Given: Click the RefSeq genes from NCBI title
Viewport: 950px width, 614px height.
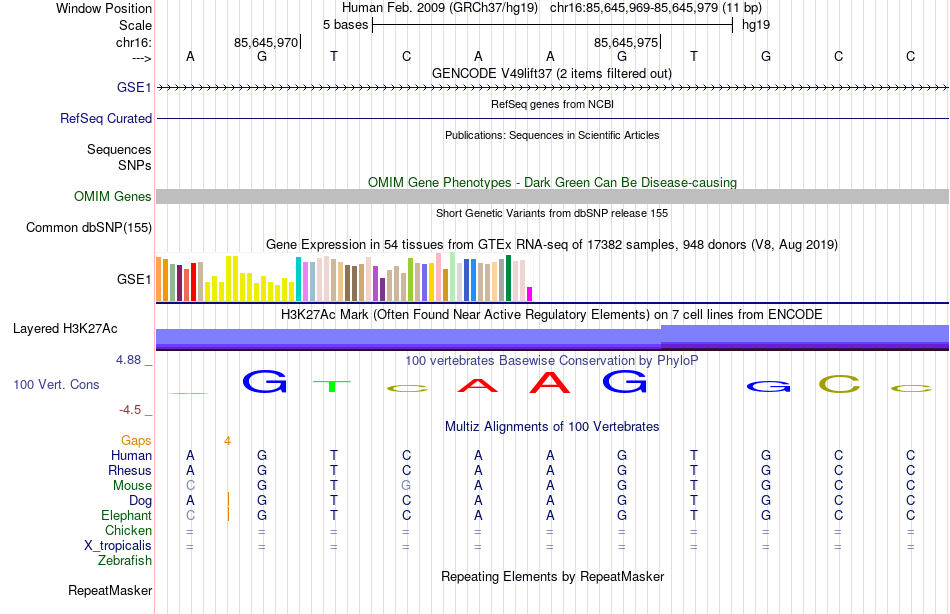Looking at the screenshot, I should pos(552,104).
